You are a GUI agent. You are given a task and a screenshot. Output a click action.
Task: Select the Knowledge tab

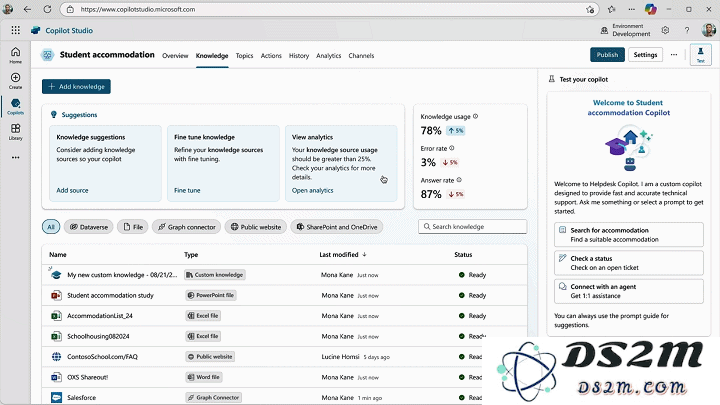click(212, 56)
